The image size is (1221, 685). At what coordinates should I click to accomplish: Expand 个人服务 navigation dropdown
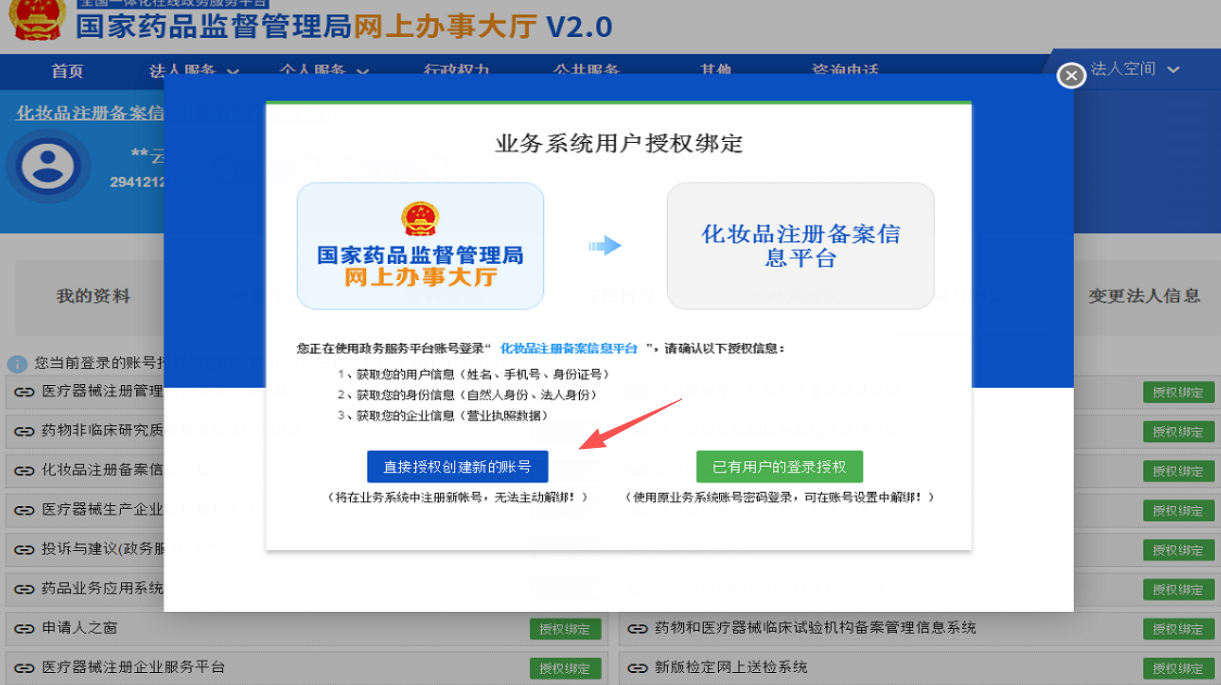tap(324, 70)
